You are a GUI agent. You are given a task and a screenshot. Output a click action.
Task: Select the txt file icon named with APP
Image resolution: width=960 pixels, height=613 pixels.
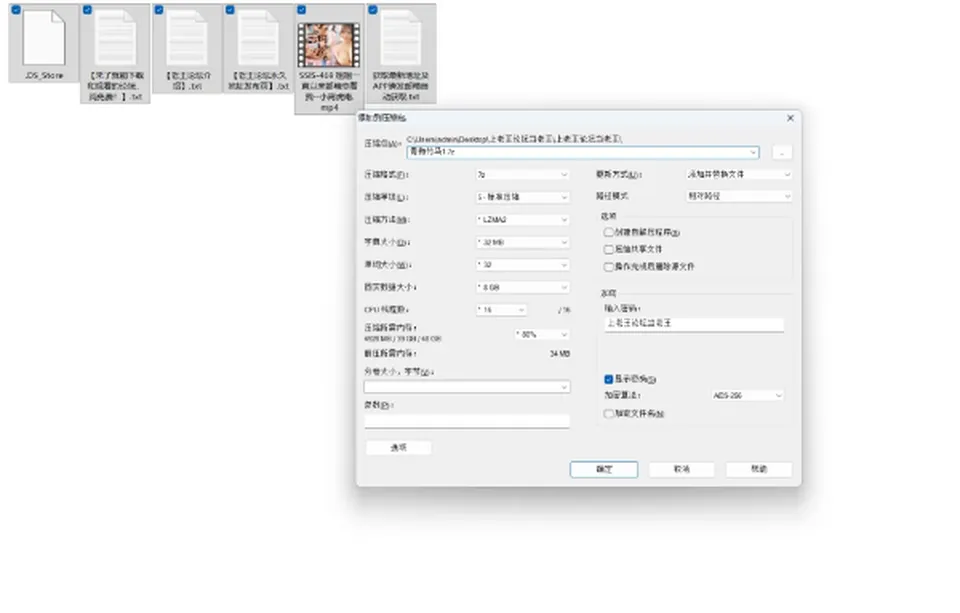click(x=401, y=38)
